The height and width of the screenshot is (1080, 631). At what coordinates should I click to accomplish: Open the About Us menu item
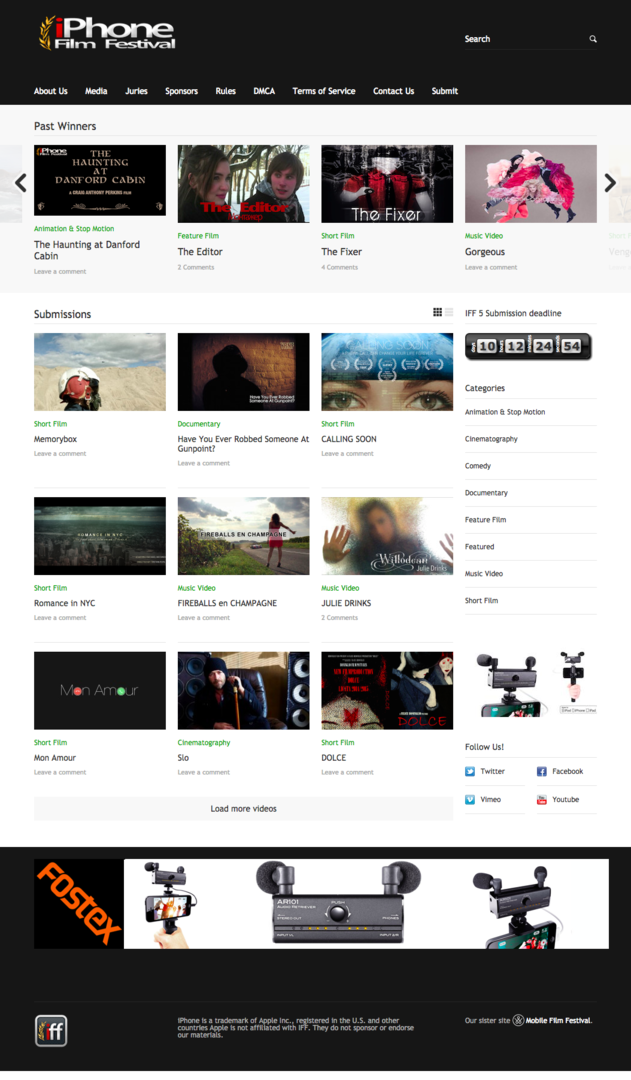tap(51, 91)
